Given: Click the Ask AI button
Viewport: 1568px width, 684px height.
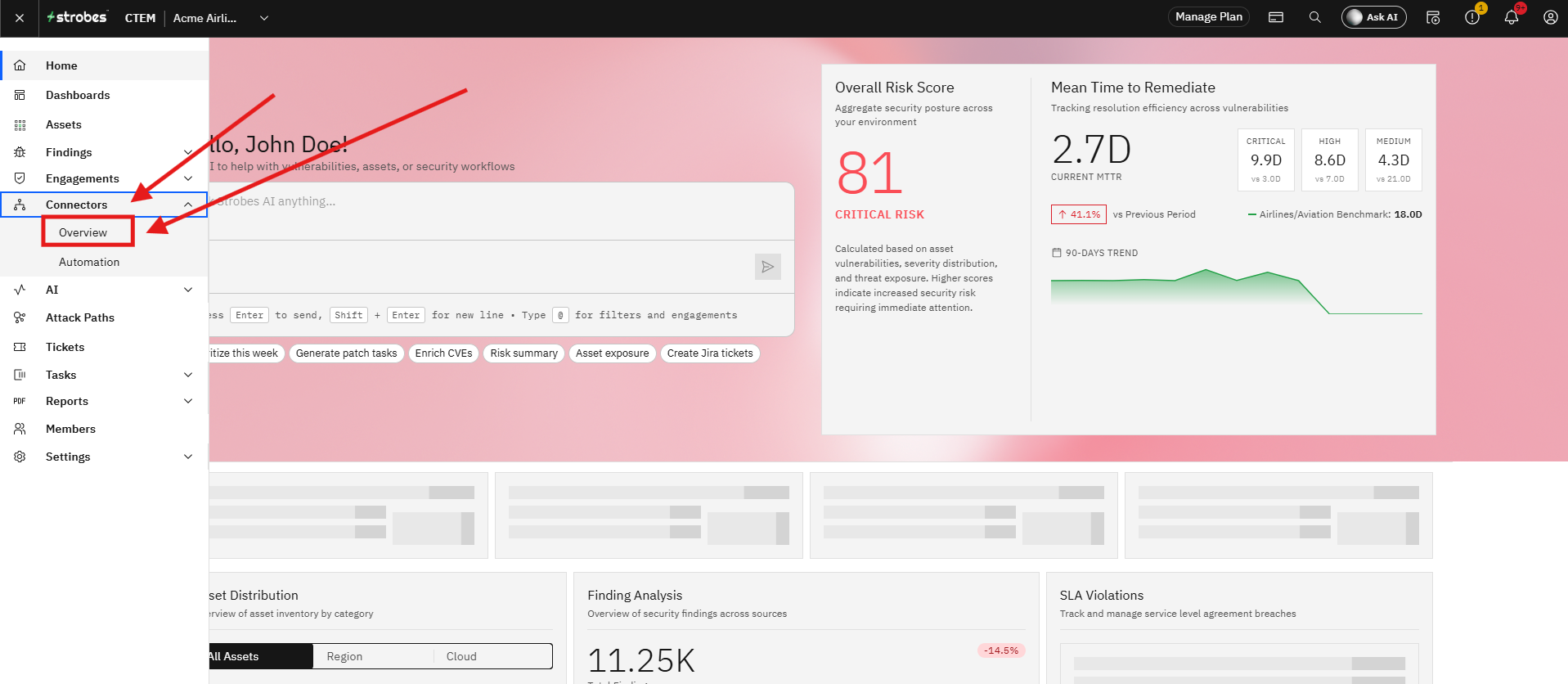Looking at the screenshot, I should (x=1374, y=17).
